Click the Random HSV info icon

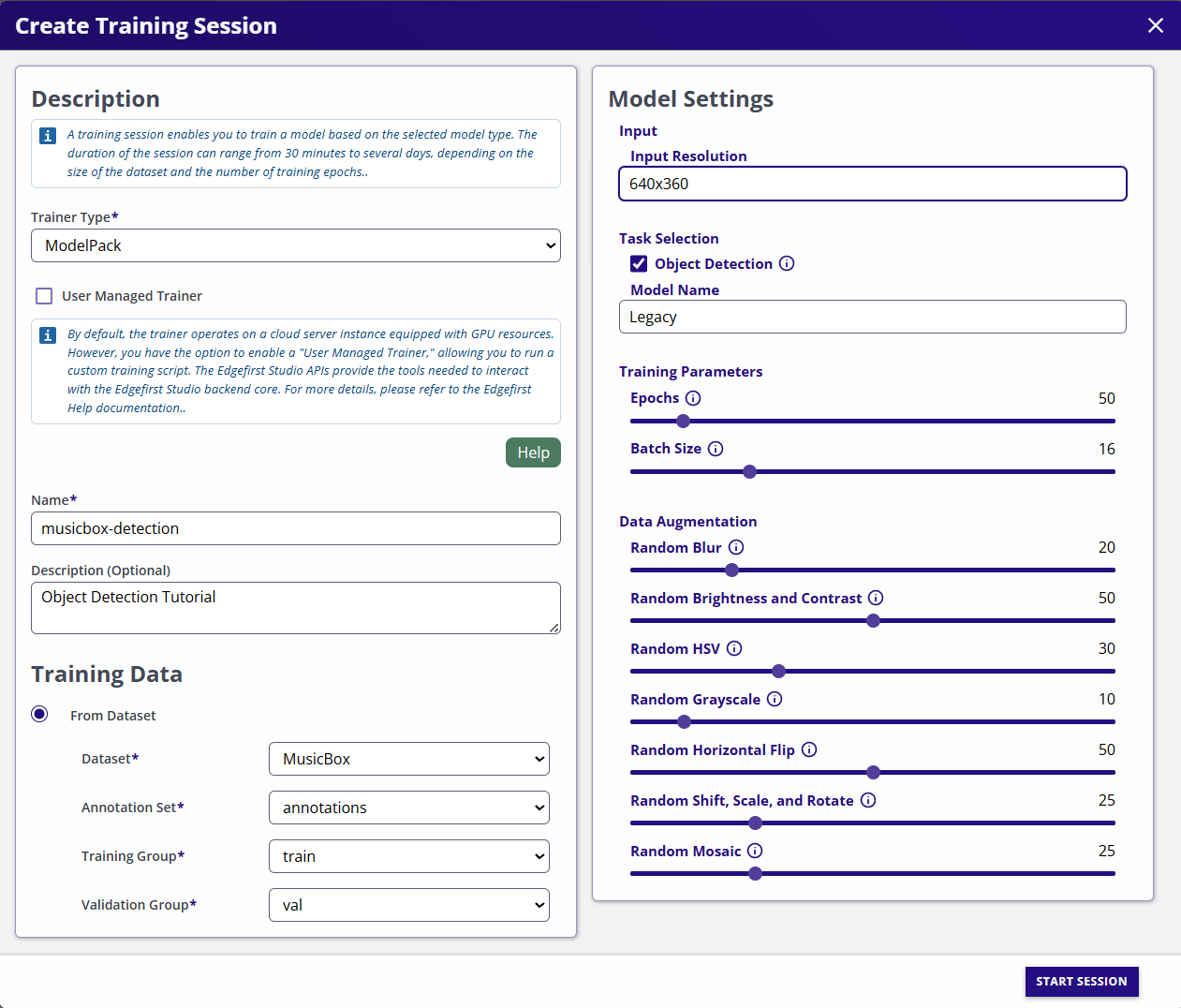734,648
